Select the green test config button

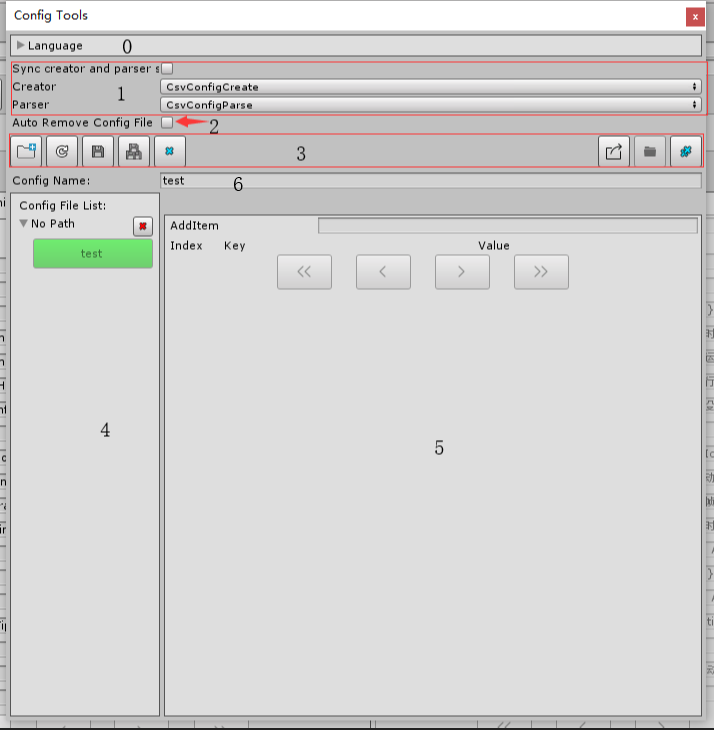(x=93, y=254)
